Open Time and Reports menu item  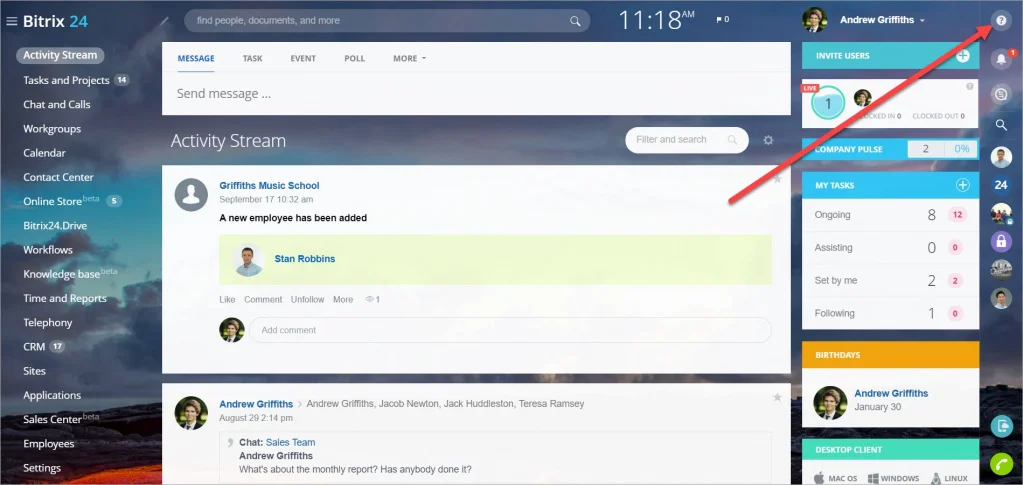point(65,298)
